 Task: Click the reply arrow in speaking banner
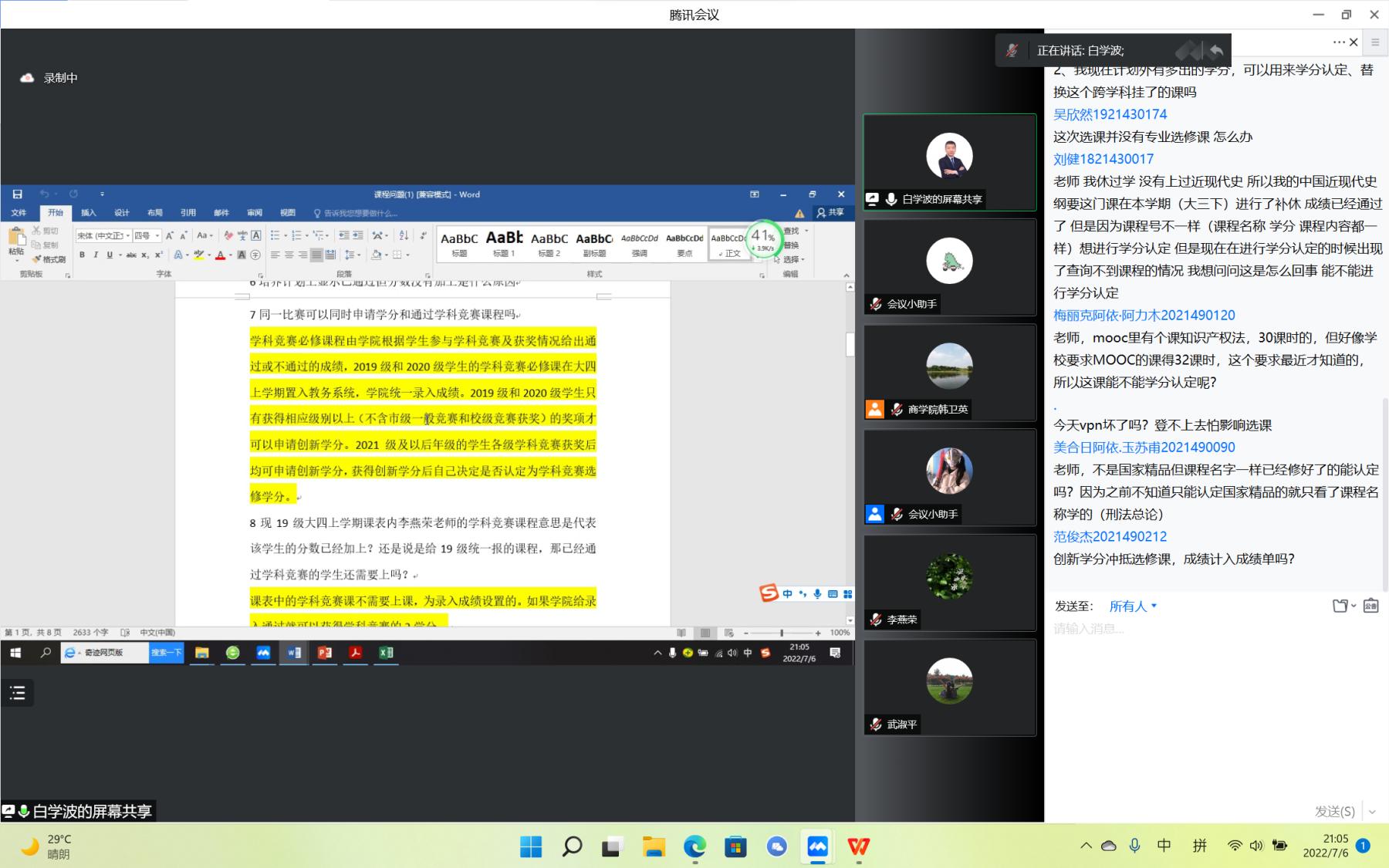(x=1216, y=51)
